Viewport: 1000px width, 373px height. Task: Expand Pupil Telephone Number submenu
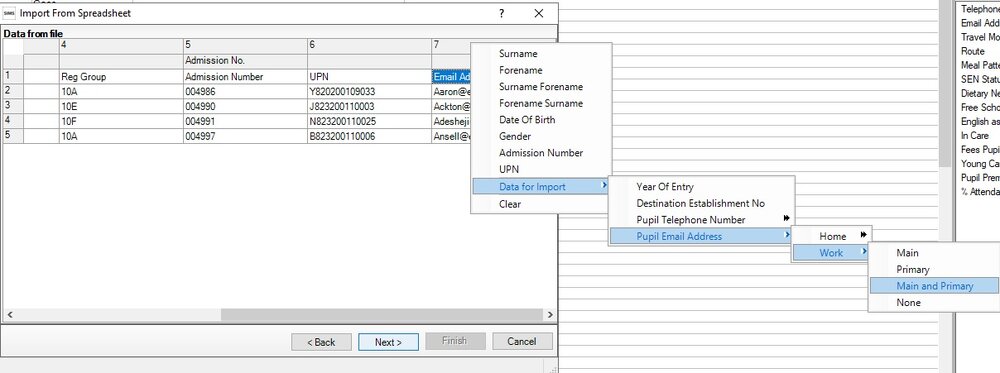(702, 220)
